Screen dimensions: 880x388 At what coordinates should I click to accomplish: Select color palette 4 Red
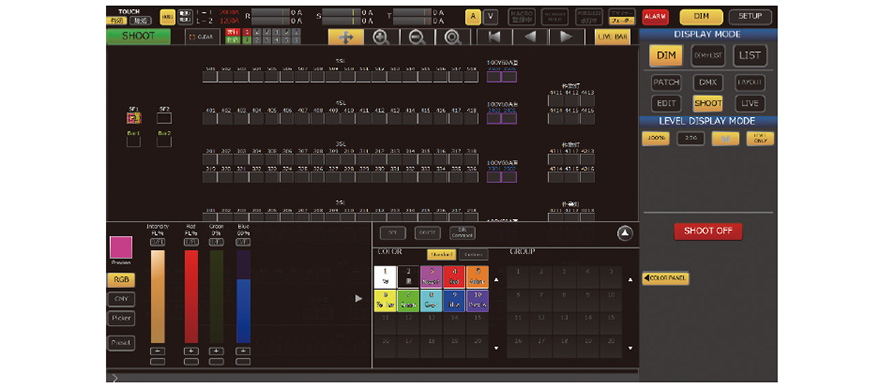(454, 277)
